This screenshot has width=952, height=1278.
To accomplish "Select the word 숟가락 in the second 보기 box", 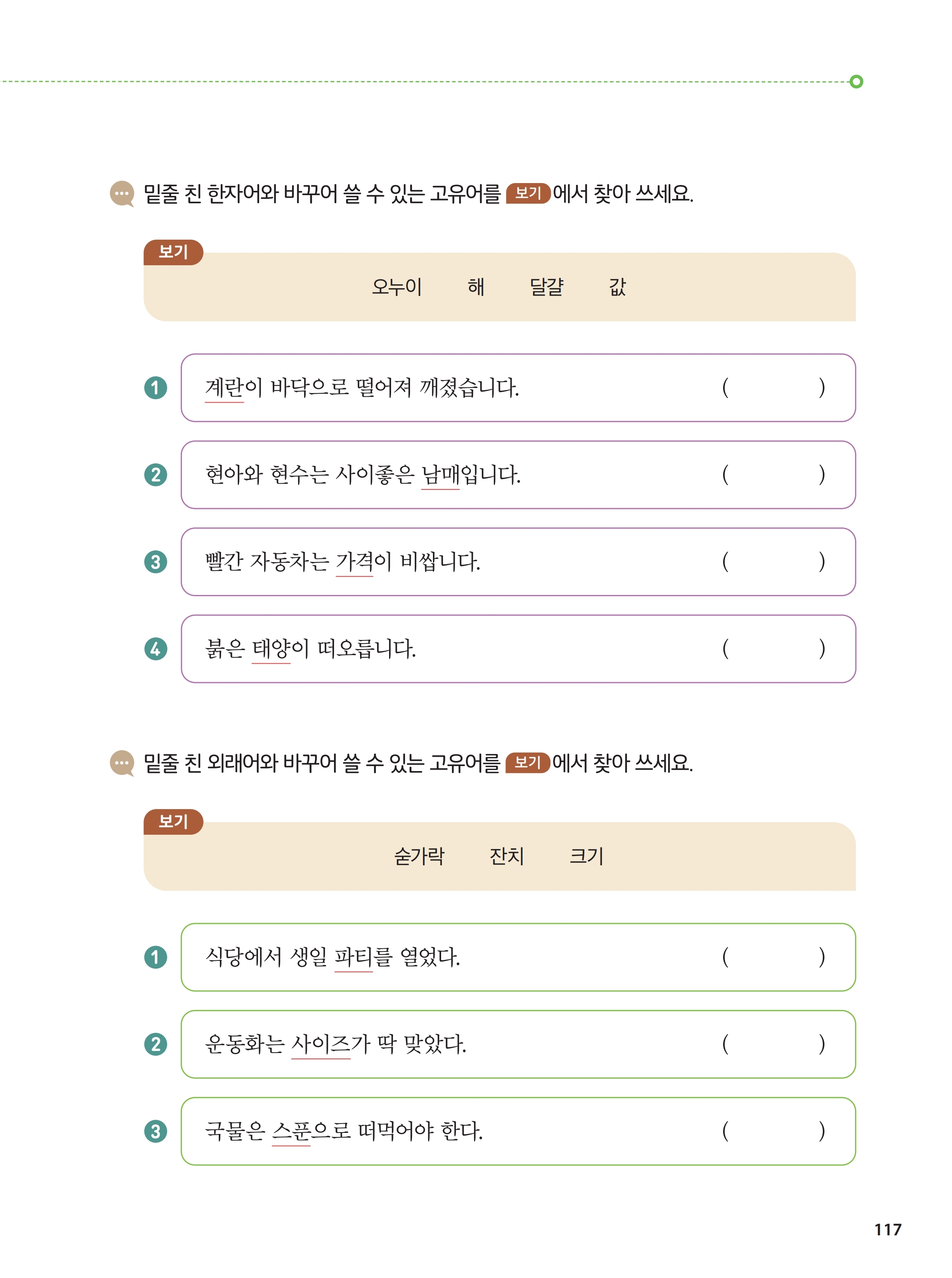I will tap(419, 856).
